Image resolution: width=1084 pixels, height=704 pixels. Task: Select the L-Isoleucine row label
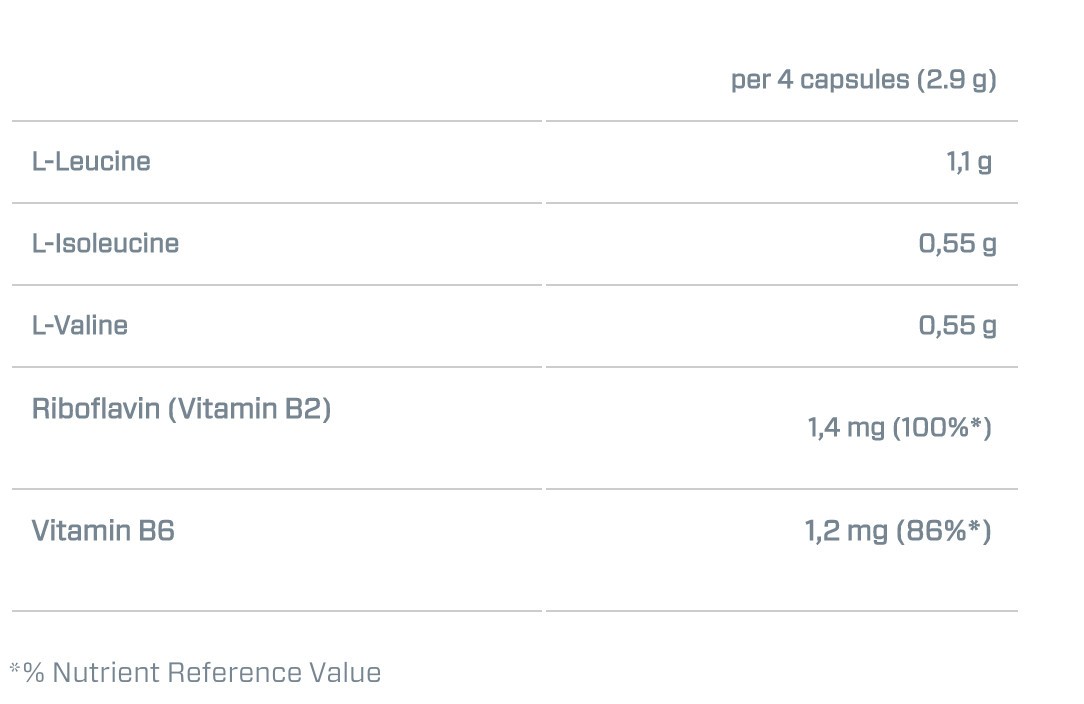point(105,244)
